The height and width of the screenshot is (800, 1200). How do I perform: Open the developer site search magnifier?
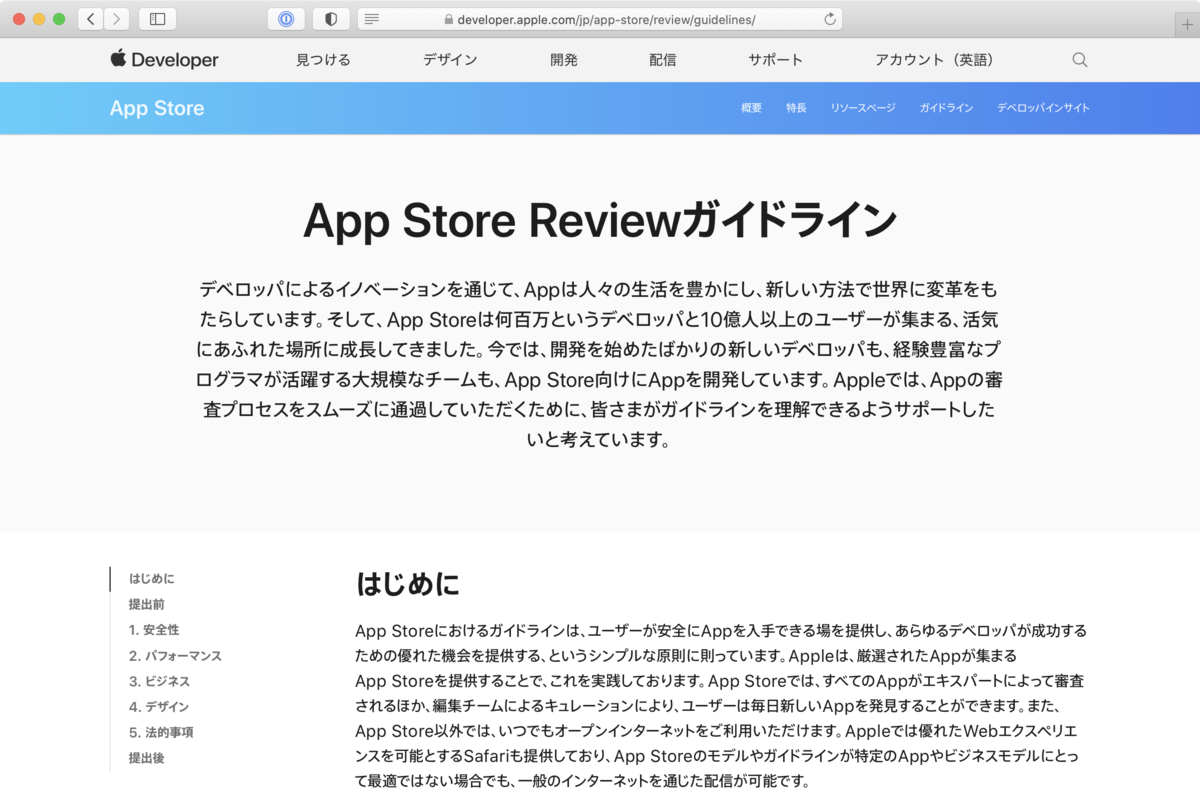click(x=1080, y=60)
